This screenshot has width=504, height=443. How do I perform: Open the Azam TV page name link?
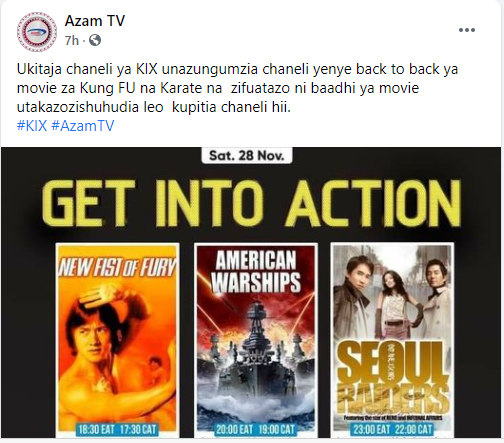click(x=95, y=21)
